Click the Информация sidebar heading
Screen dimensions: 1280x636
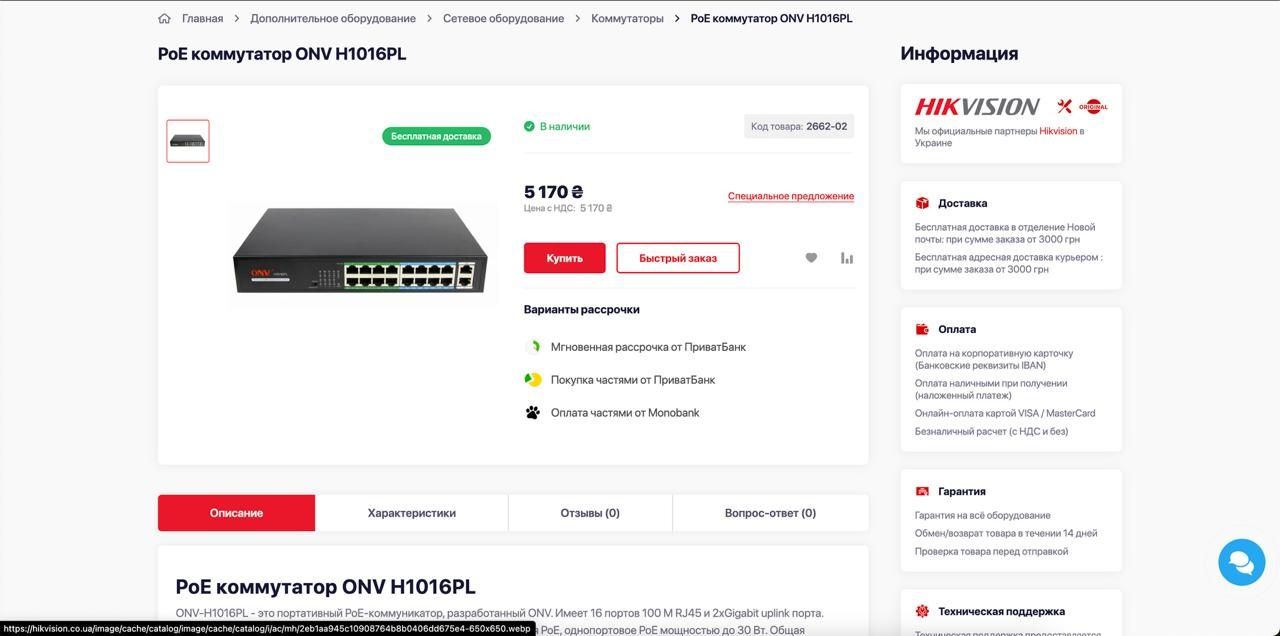click(959, 53)
